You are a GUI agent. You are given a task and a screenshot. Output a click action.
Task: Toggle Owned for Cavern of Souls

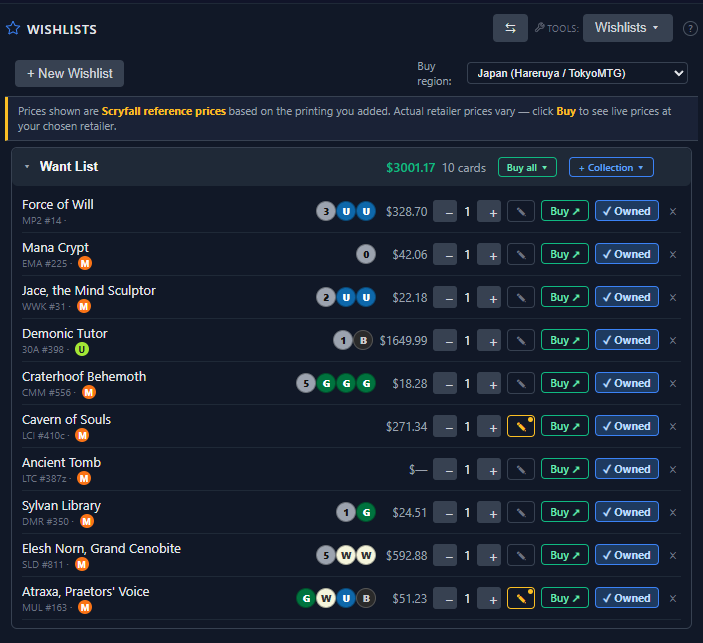627,426
